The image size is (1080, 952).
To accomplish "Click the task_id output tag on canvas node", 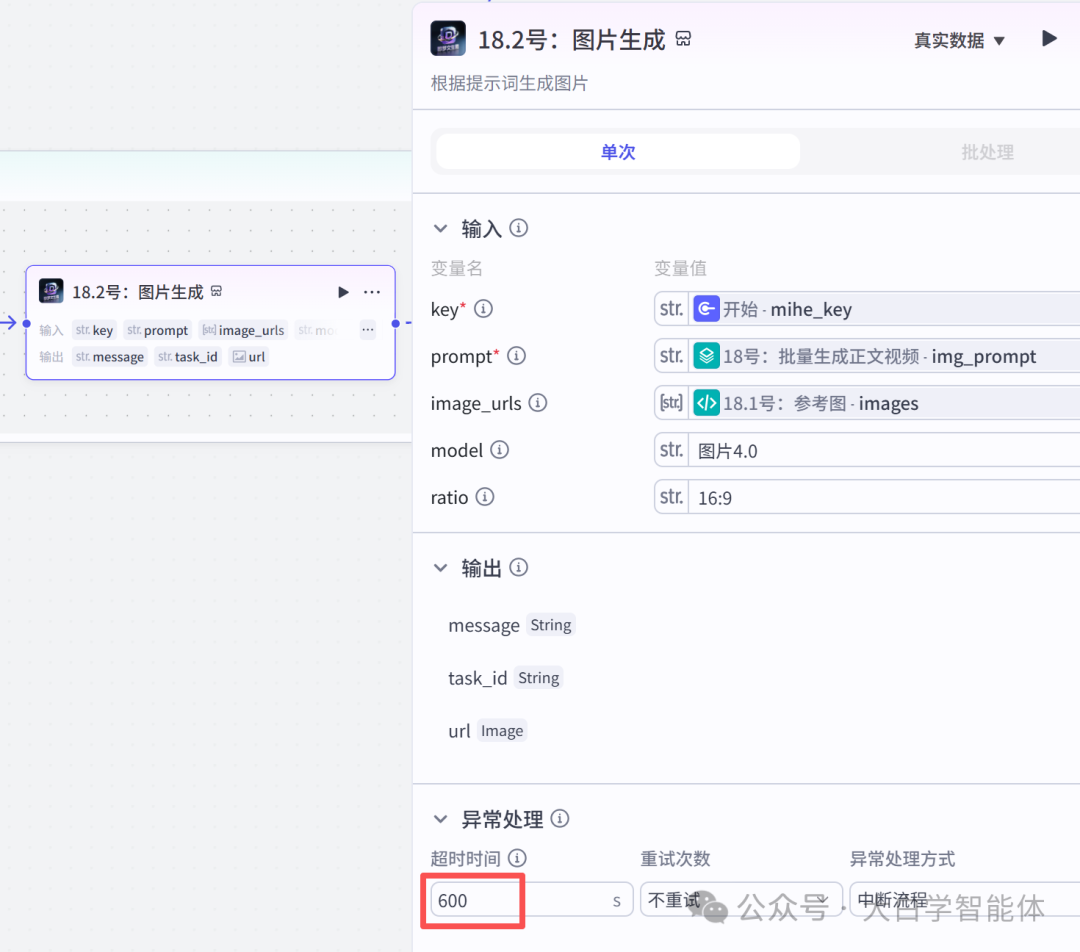I will 187,357.
